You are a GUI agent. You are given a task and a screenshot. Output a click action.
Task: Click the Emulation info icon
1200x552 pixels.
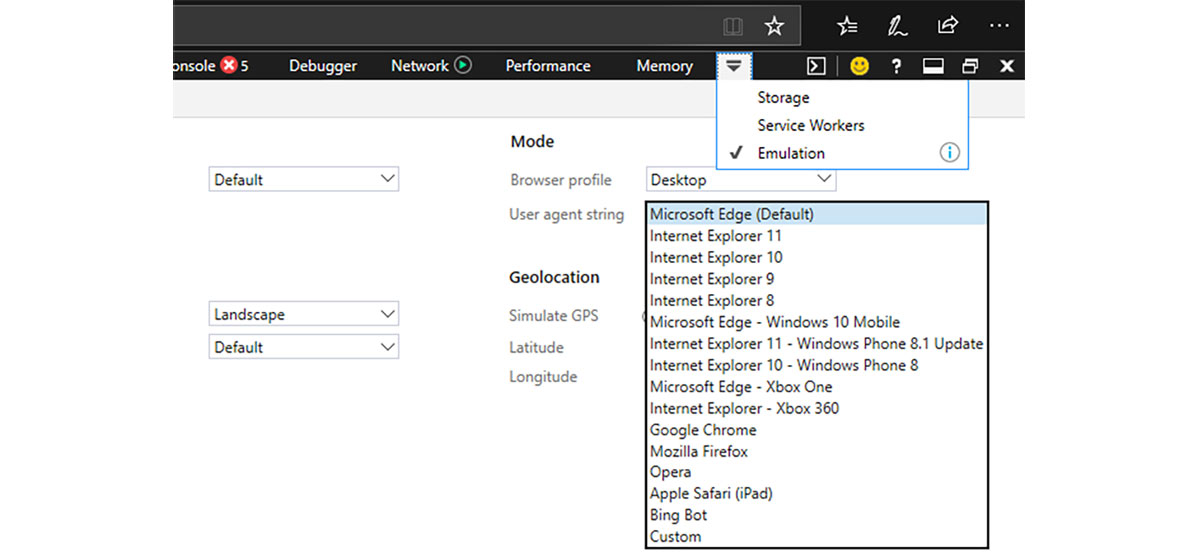(949, 153)
